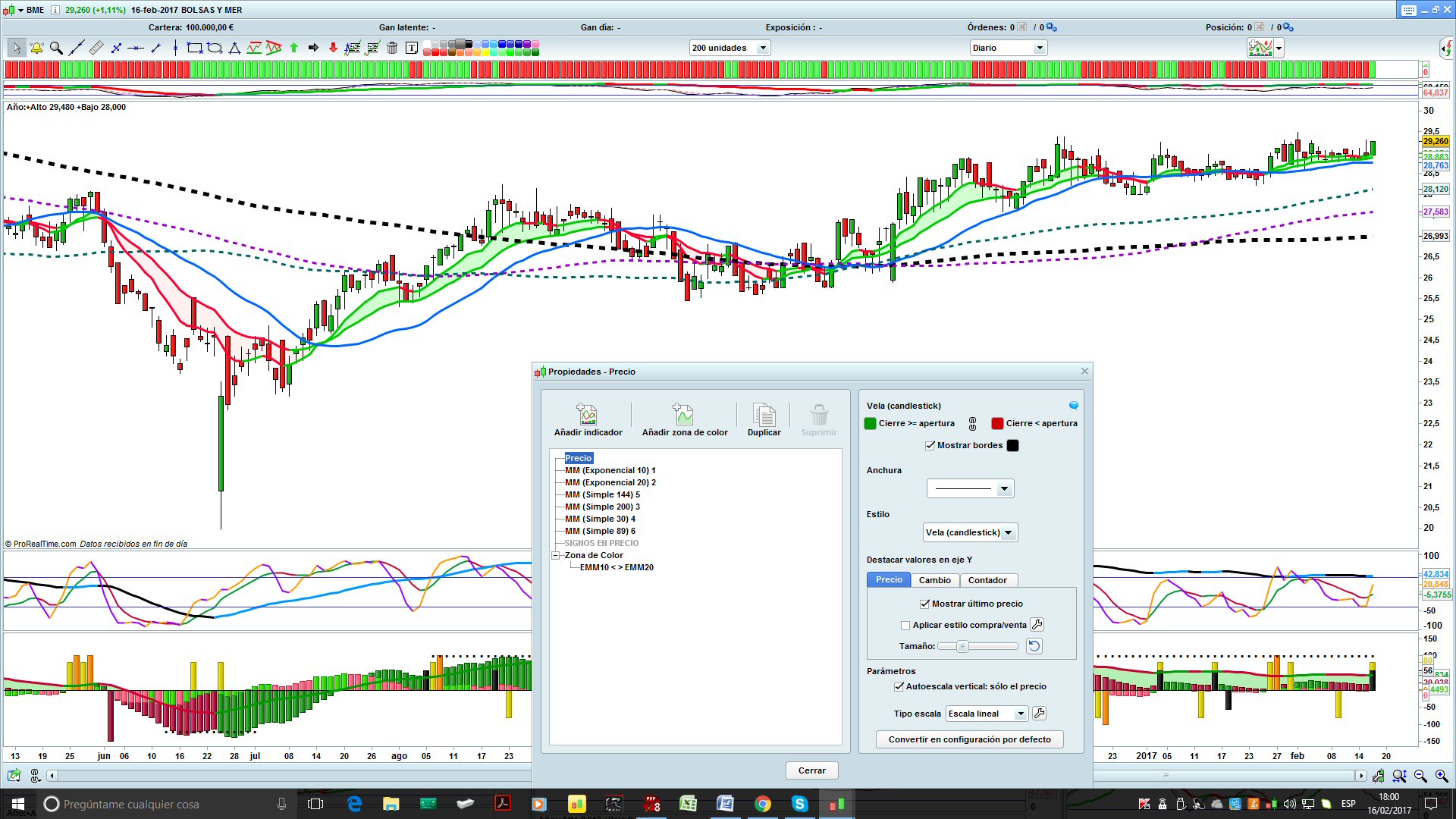This screenshot has height=819, width=1456.
Task: Select the alert bell tool
Action: tap(36, 48)
